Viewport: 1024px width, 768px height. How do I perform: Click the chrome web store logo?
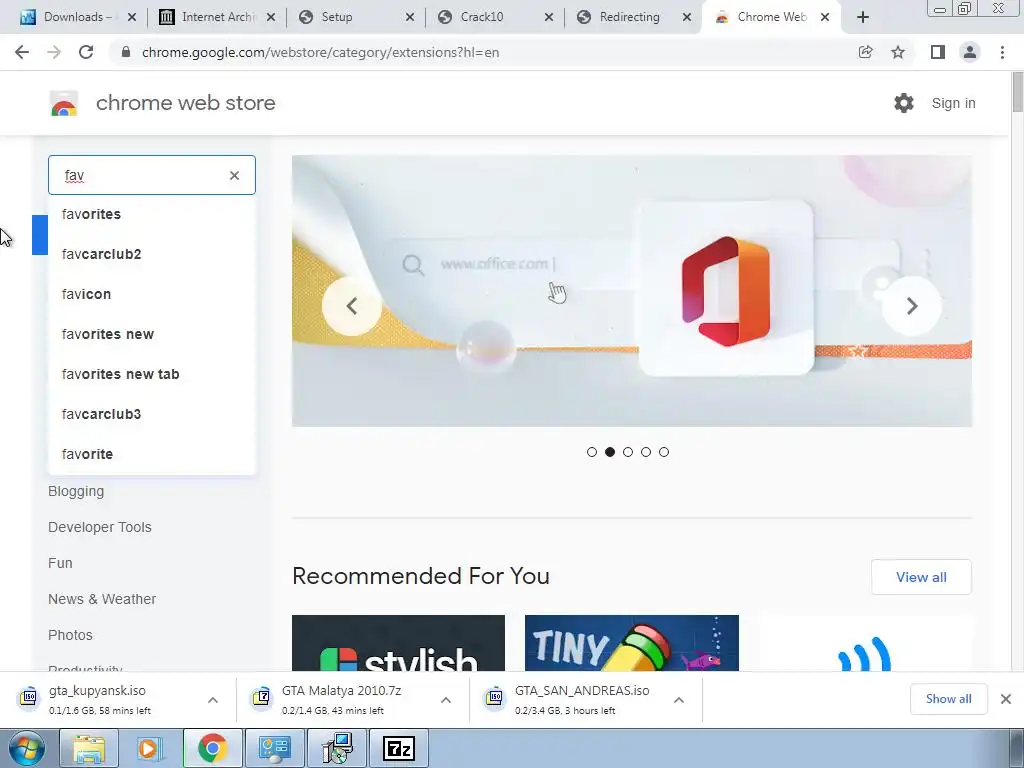[x=64, y=103]
